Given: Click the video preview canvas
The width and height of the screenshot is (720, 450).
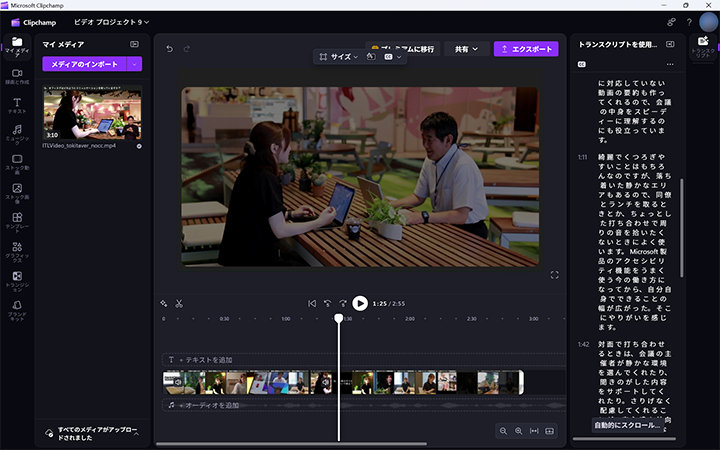Looking at the screenshot, I should point(360,177).
